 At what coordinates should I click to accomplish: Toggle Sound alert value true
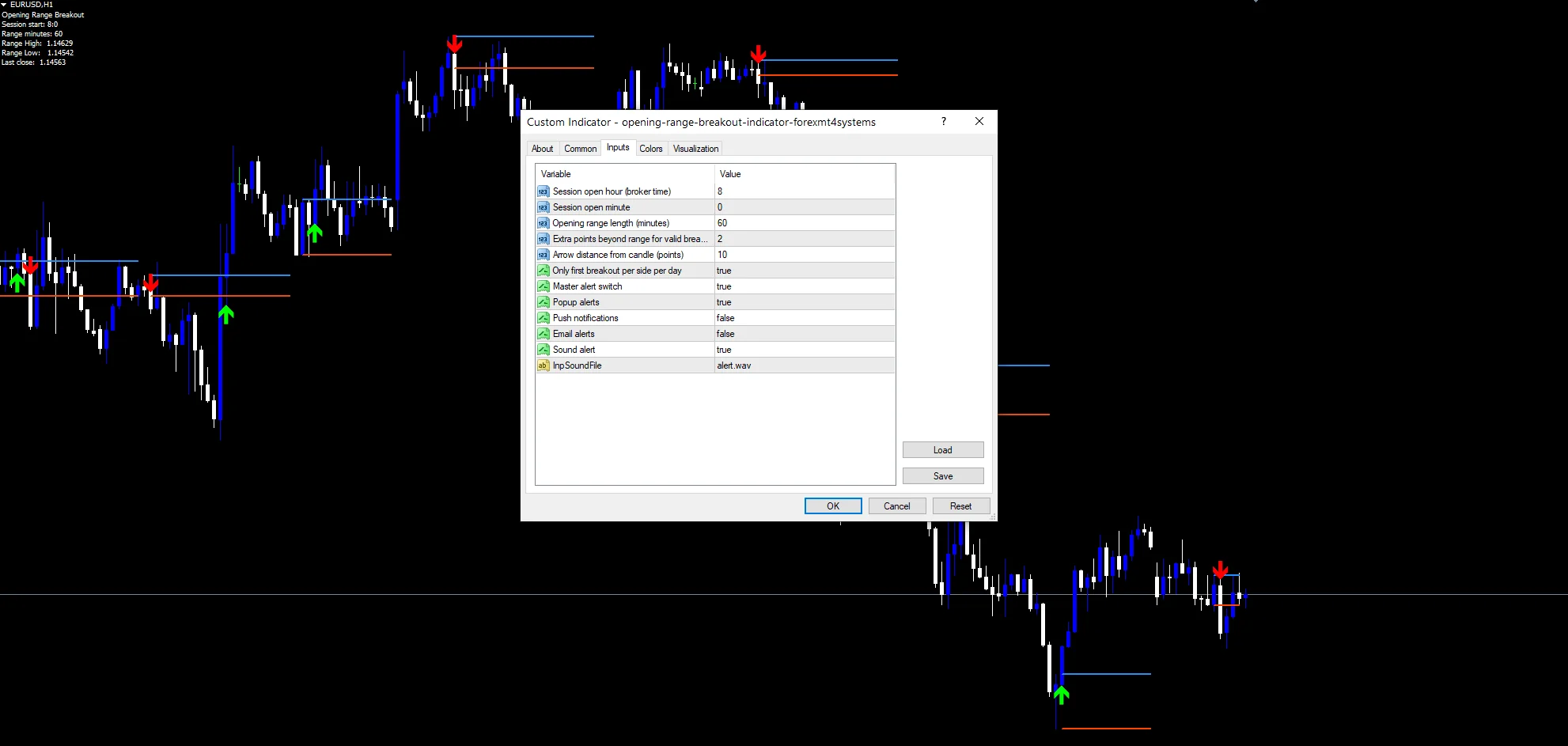[x=805, y=350]
